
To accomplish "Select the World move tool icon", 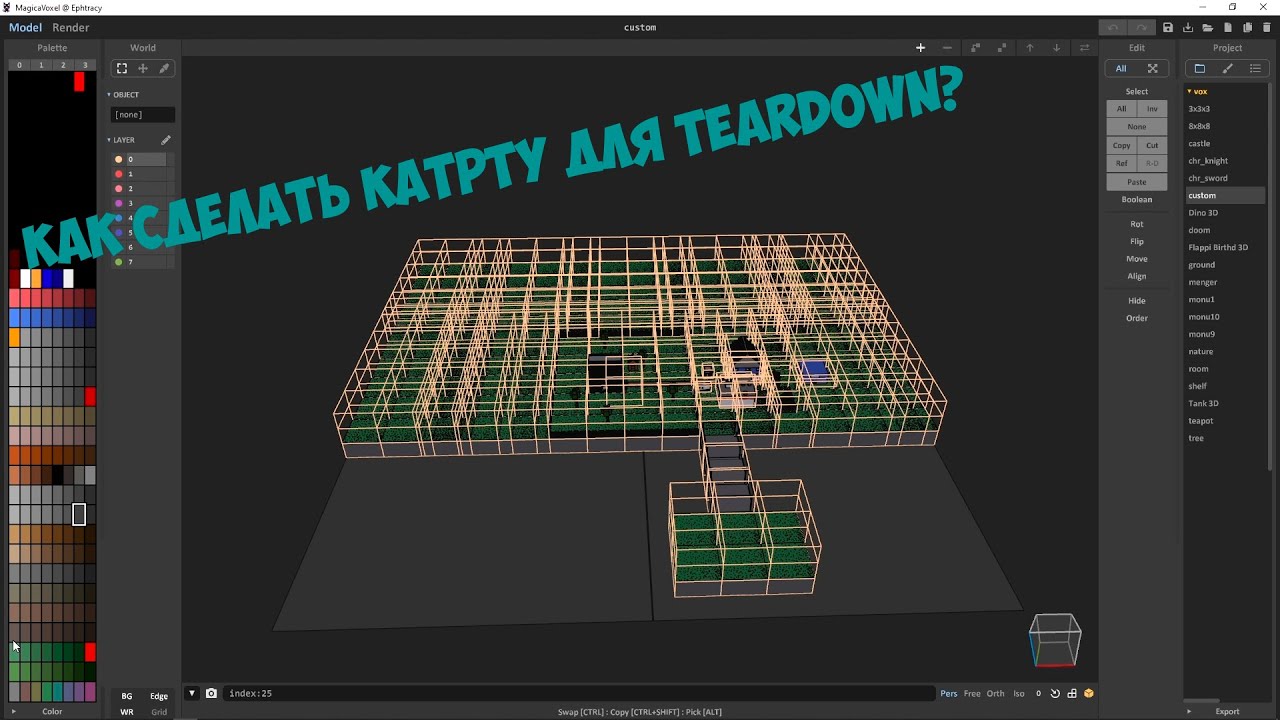I will click(x=143, y=69).
